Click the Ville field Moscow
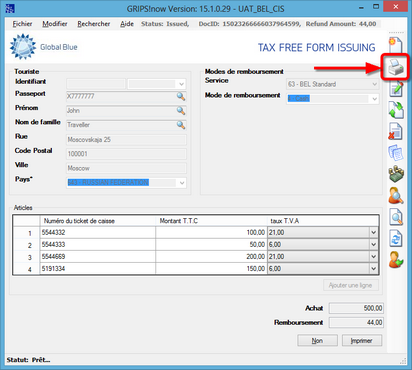 (126, 168)
